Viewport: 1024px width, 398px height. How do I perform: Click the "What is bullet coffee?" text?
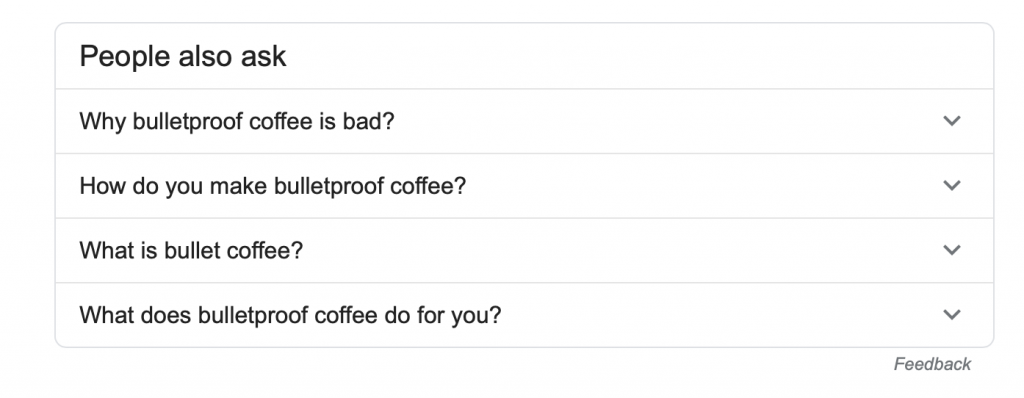click(191, 251)
